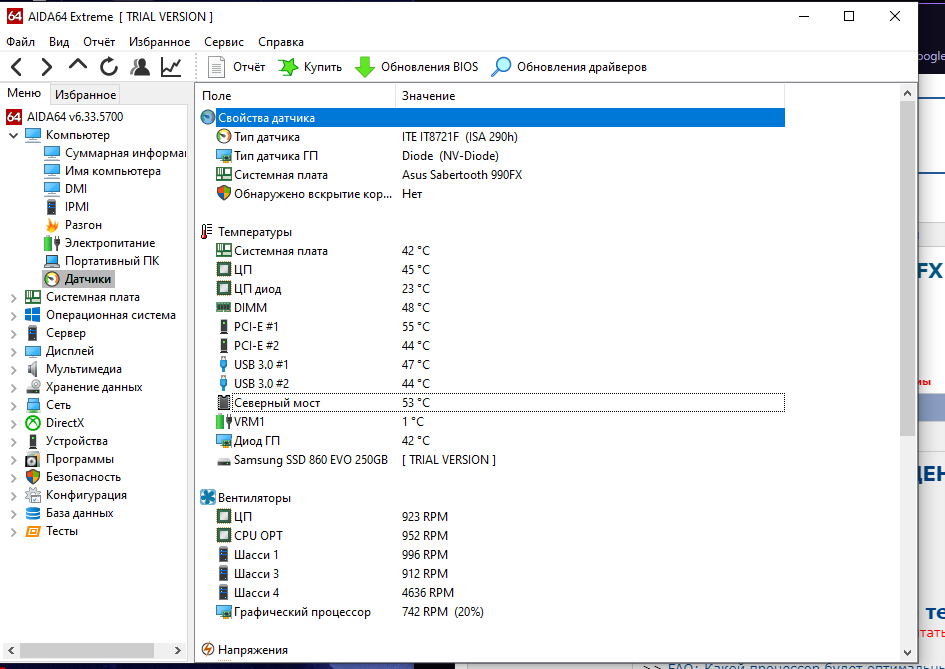Open Обновления драйверов search button

[569, 67]
